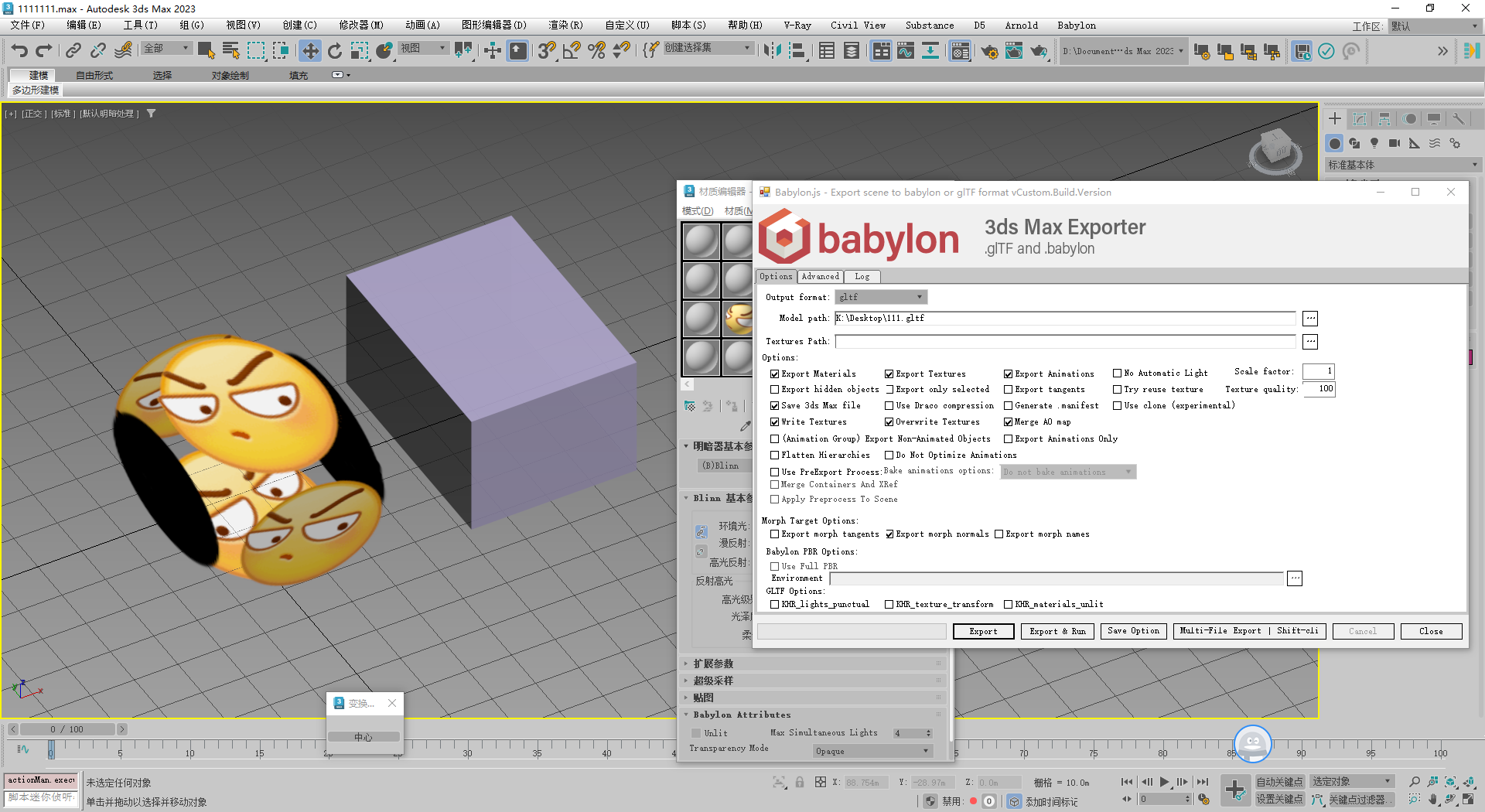Collapse the Babylon Attributes rollout
The height and width of the screenshot is (812, 1485).
coord(811,715)
